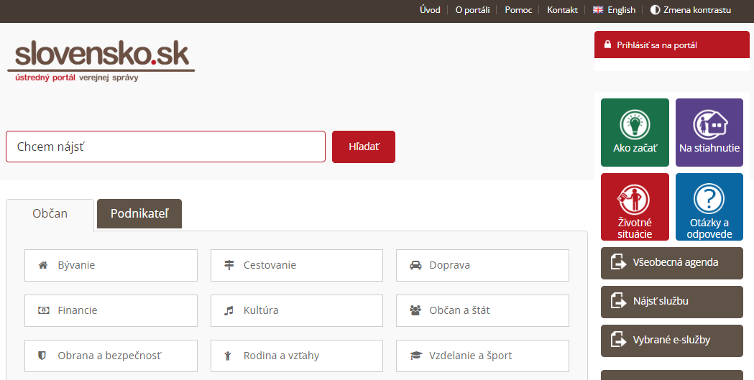
Task: Switch to the Podnikateľ tab
Action: 139,214
